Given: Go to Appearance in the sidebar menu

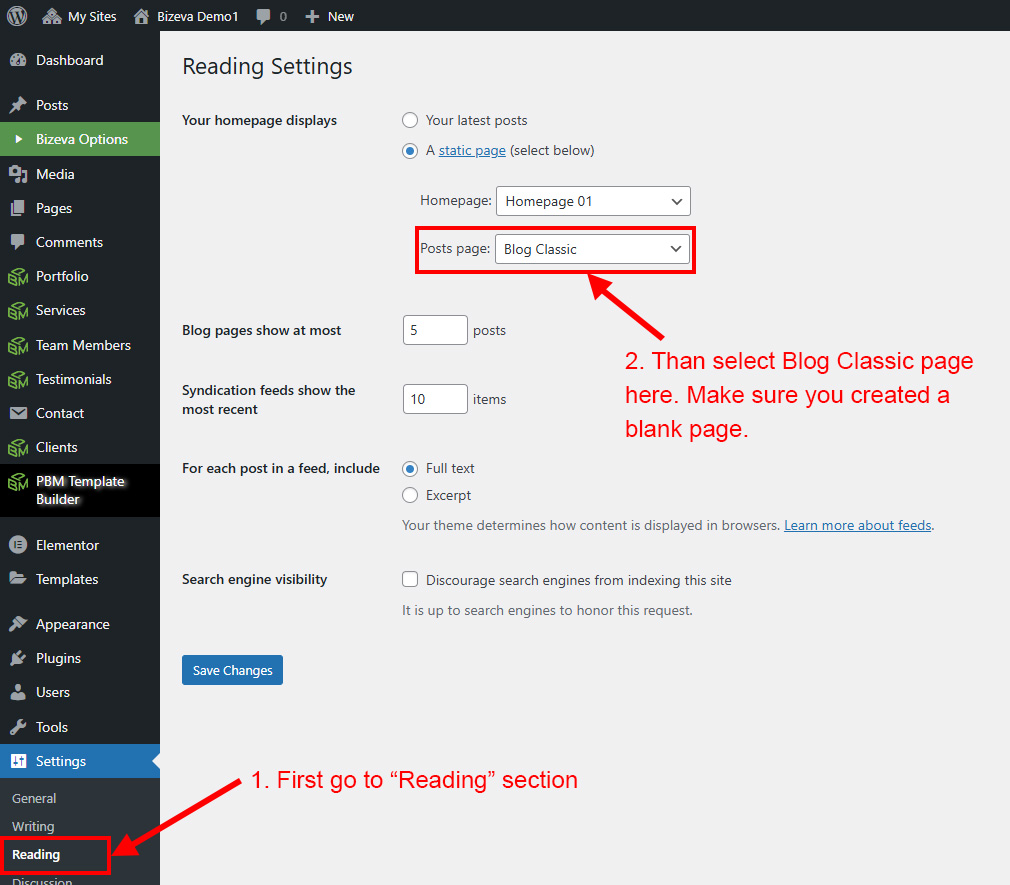Looking at the screenshot, I should point(72,624).
